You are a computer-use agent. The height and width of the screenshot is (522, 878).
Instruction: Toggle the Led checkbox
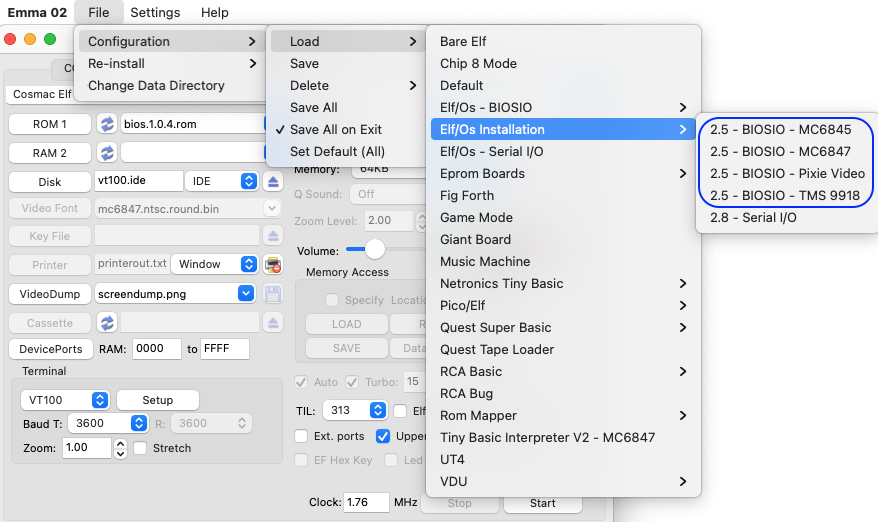click(391, 460)
